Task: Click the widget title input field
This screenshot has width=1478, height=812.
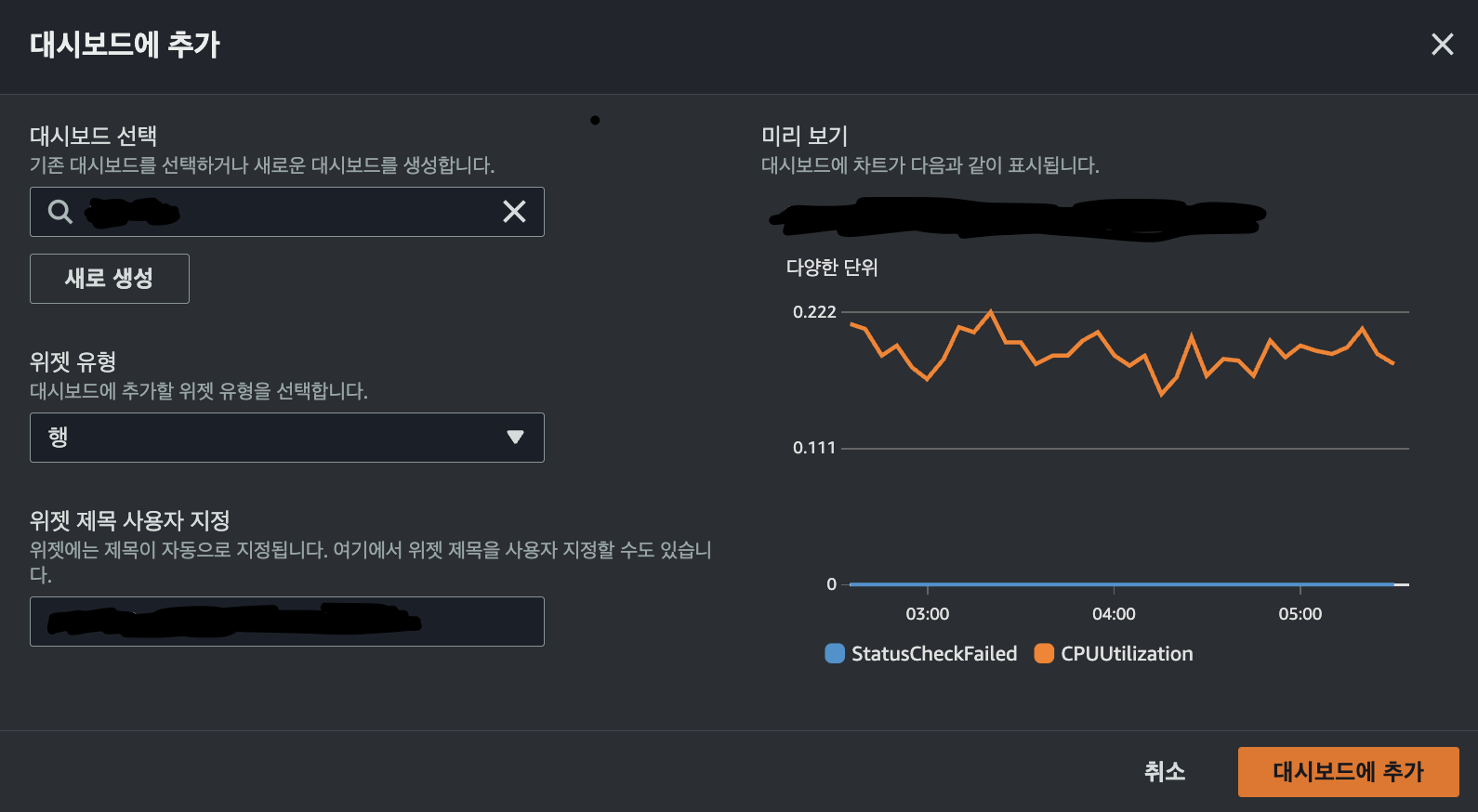Action: coord(287,622)
